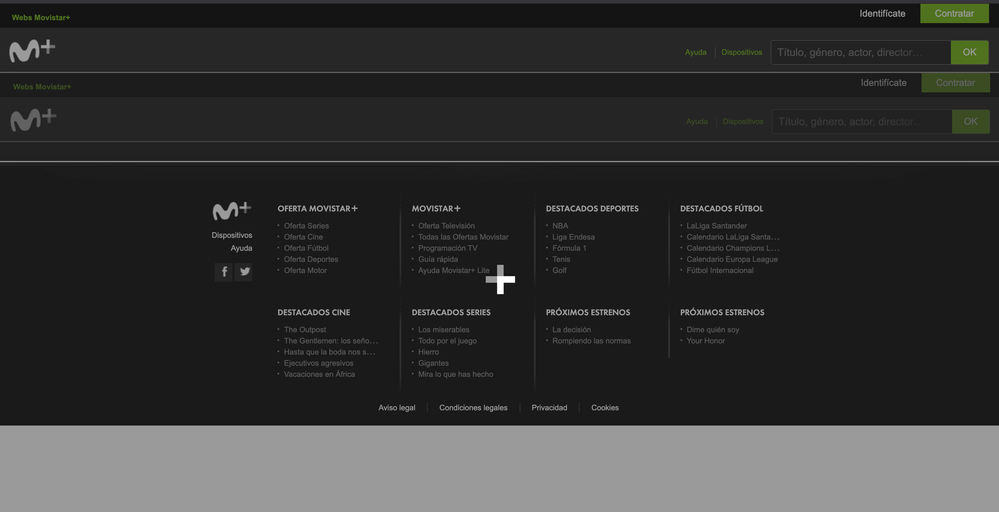Open Your Honor under Próximos Estrenos

[705, 341]
